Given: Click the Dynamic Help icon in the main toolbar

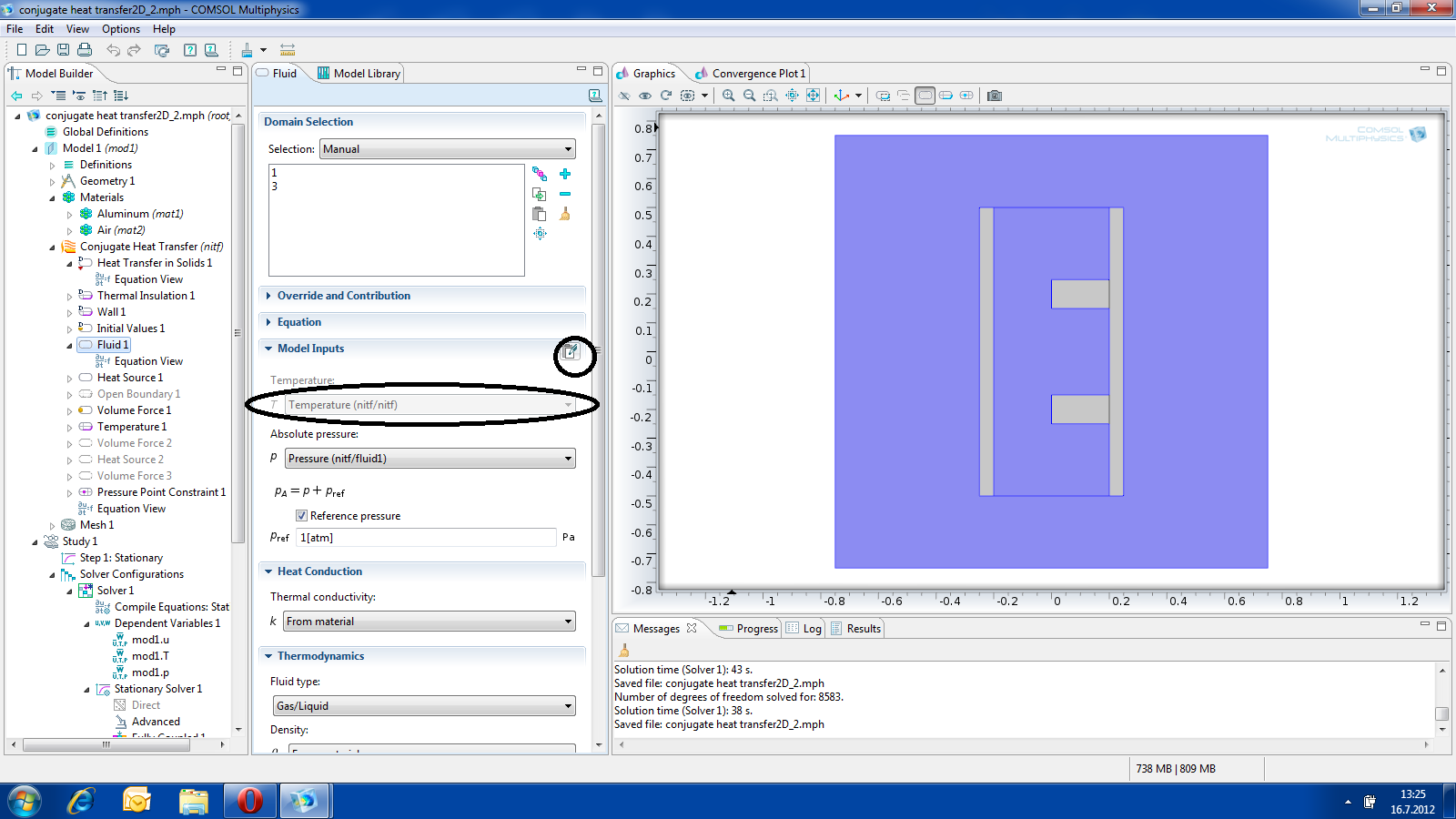Looking at the screenshot, I should click(211, 50).
